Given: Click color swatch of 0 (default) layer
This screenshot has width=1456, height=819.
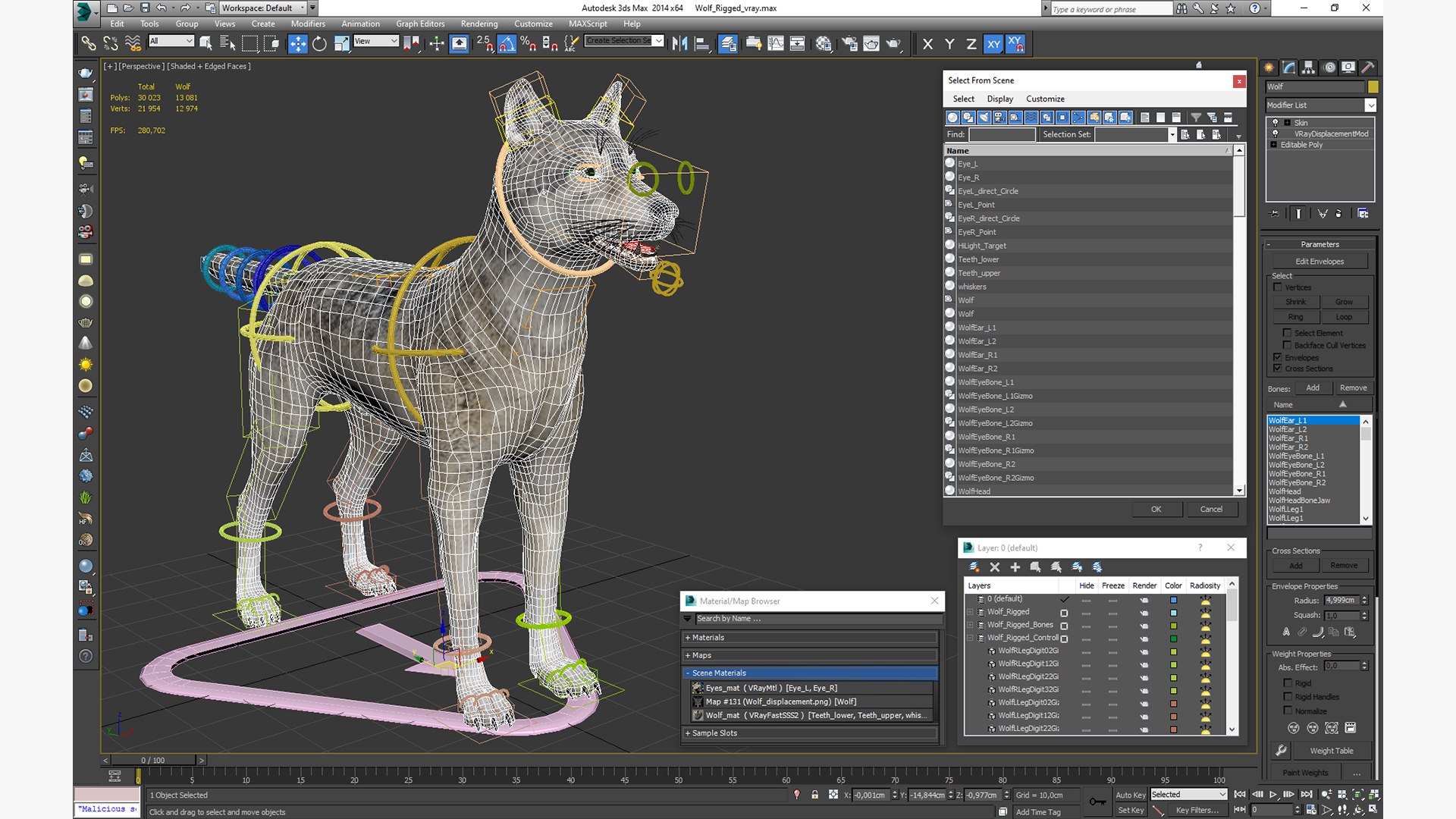Looking at the screenshot, I should pyautogui.click(x=1173, y=599).
